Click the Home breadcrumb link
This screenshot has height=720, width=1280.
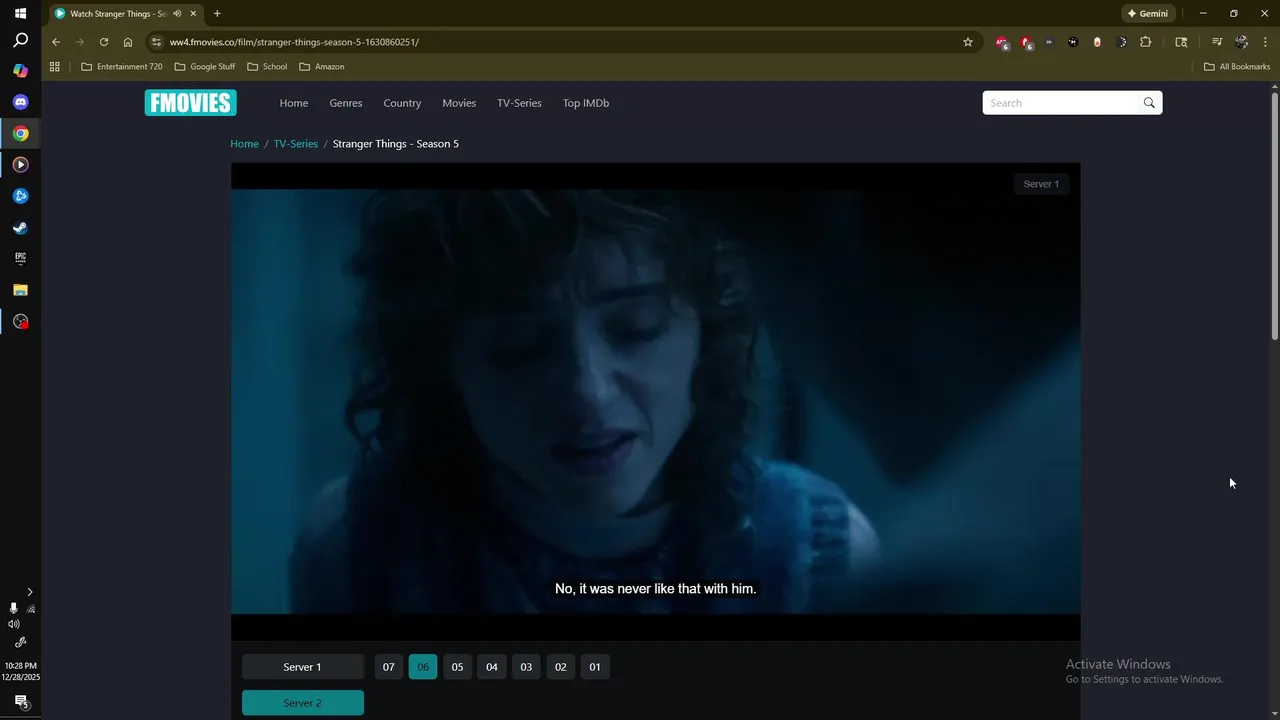tap(244, 144)
